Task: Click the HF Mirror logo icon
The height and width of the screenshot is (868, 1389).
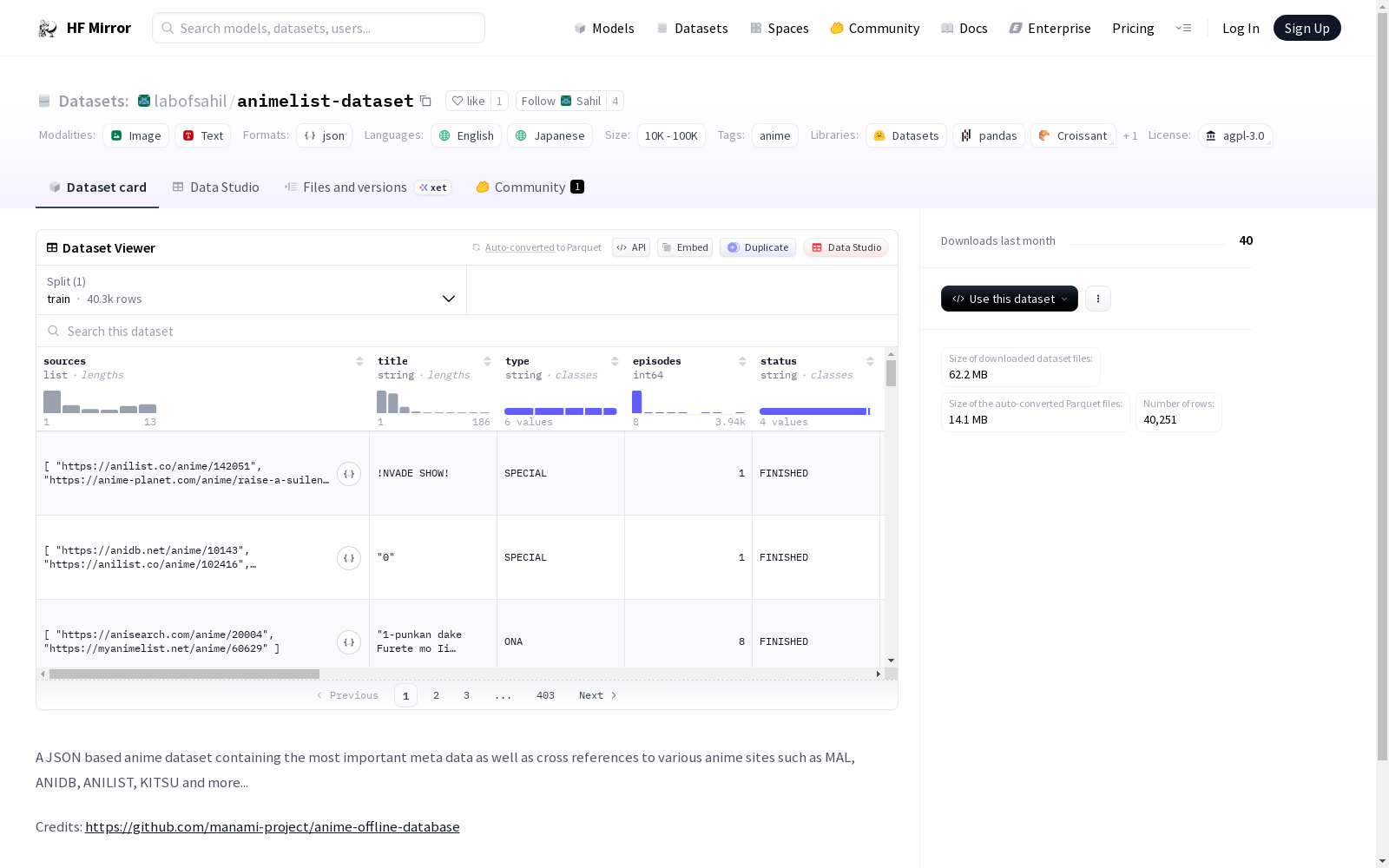Action: pyautogui.click(x=48, y=29)
